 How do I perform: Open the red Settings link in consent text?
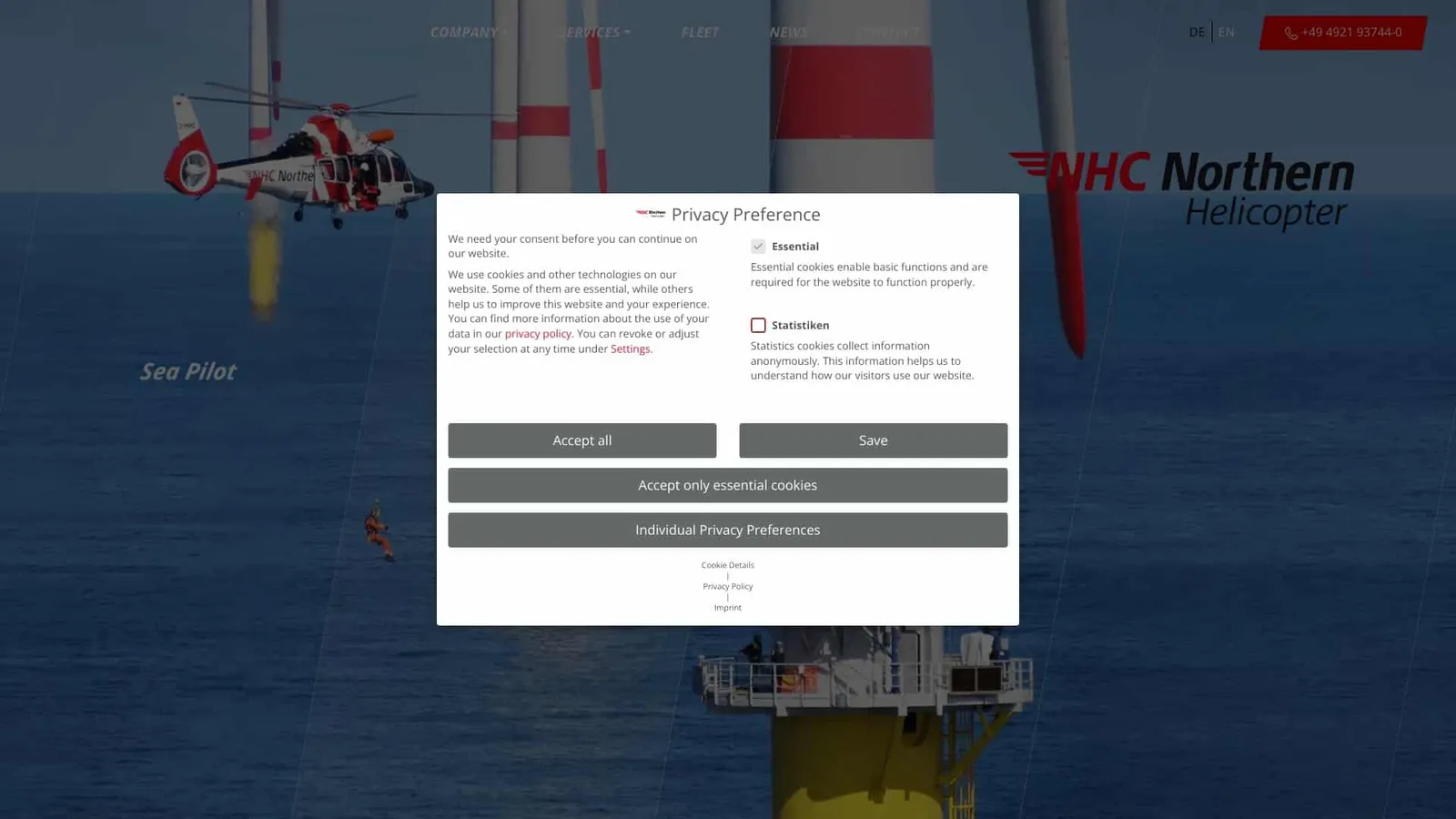(x=631, y=349)
